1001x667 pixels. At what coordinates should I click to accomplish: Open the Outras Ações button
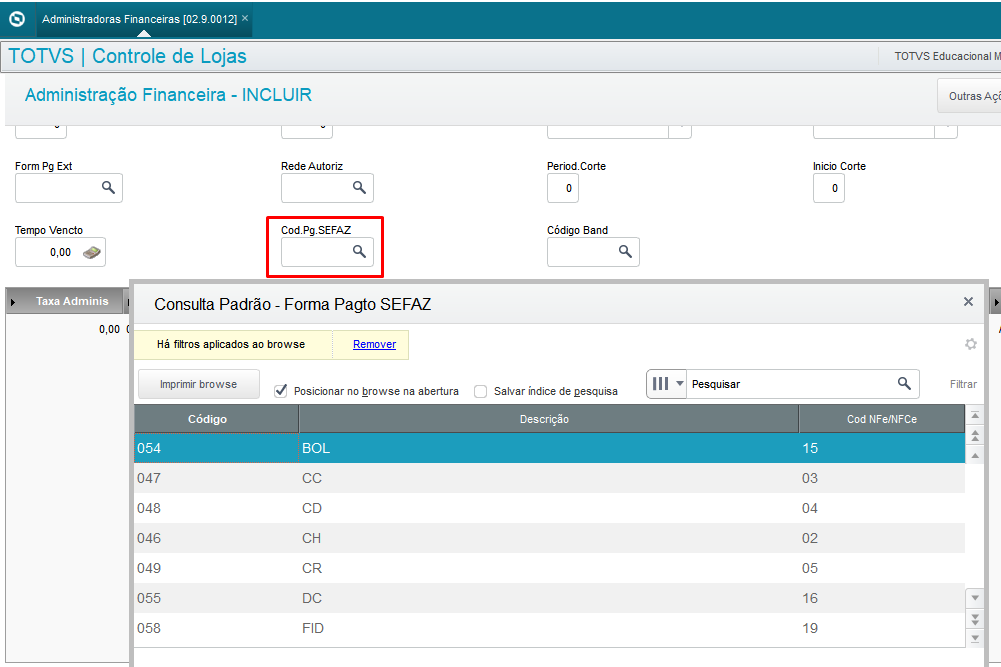970,96
